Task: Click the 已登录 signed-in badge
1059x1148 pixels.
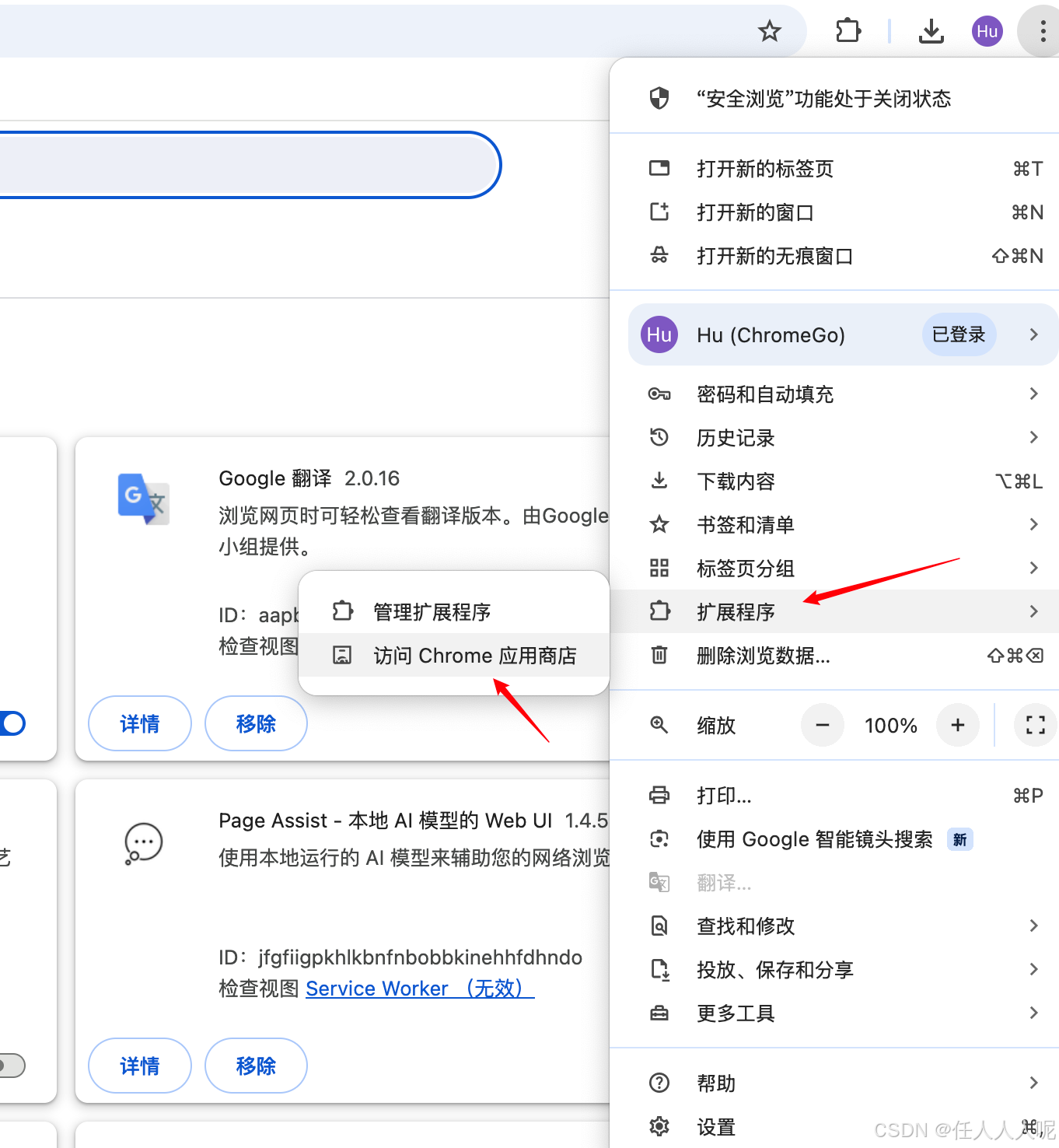Action: tap(959, 334)
